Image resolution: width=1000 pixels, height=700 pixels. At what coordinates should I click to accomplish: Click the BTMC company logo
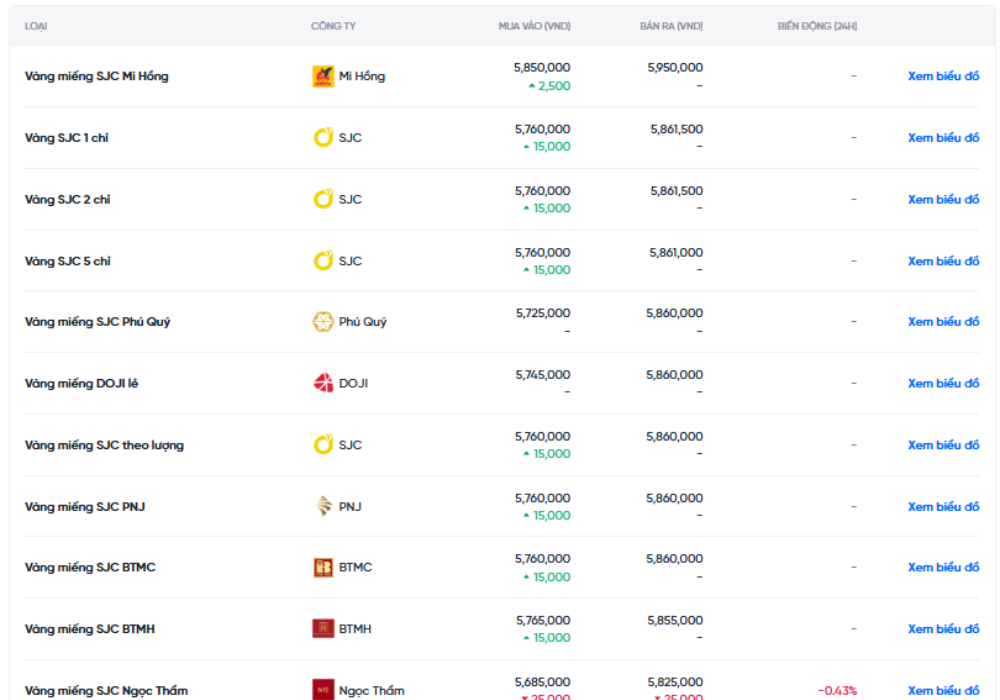323,567
